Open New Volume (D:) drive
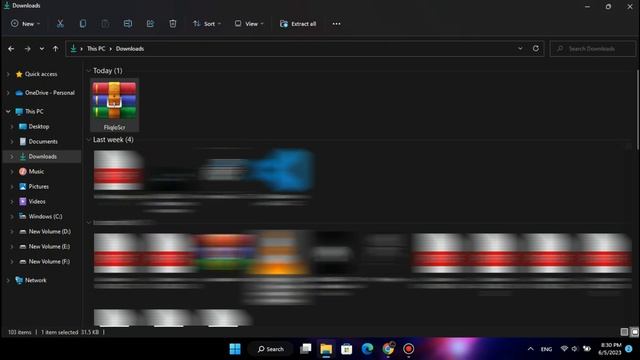The width and height of the screenshot is (640, 360). pos(49,231)
